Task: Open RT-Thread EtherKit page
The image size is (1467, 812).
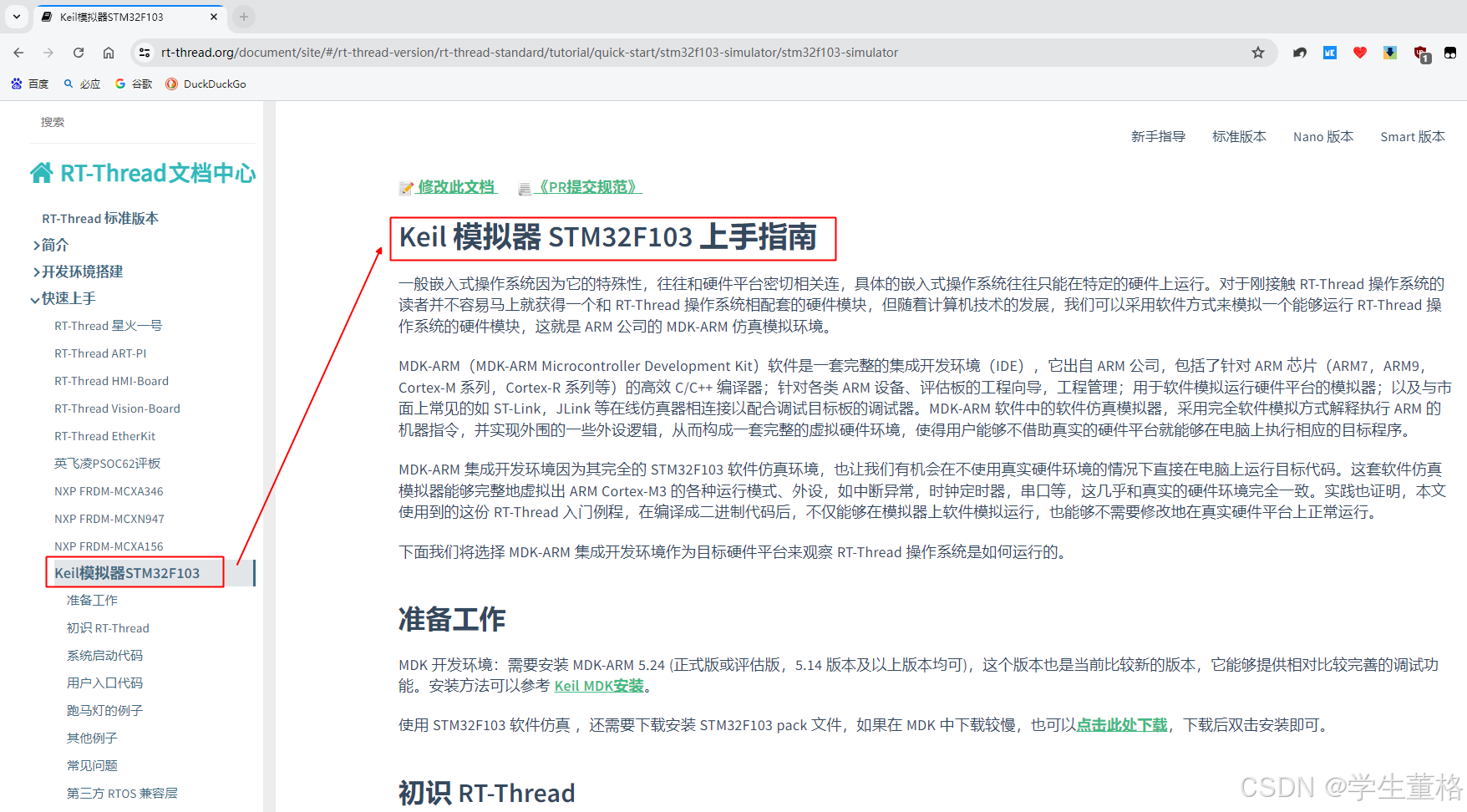Action: pos(104,436)
